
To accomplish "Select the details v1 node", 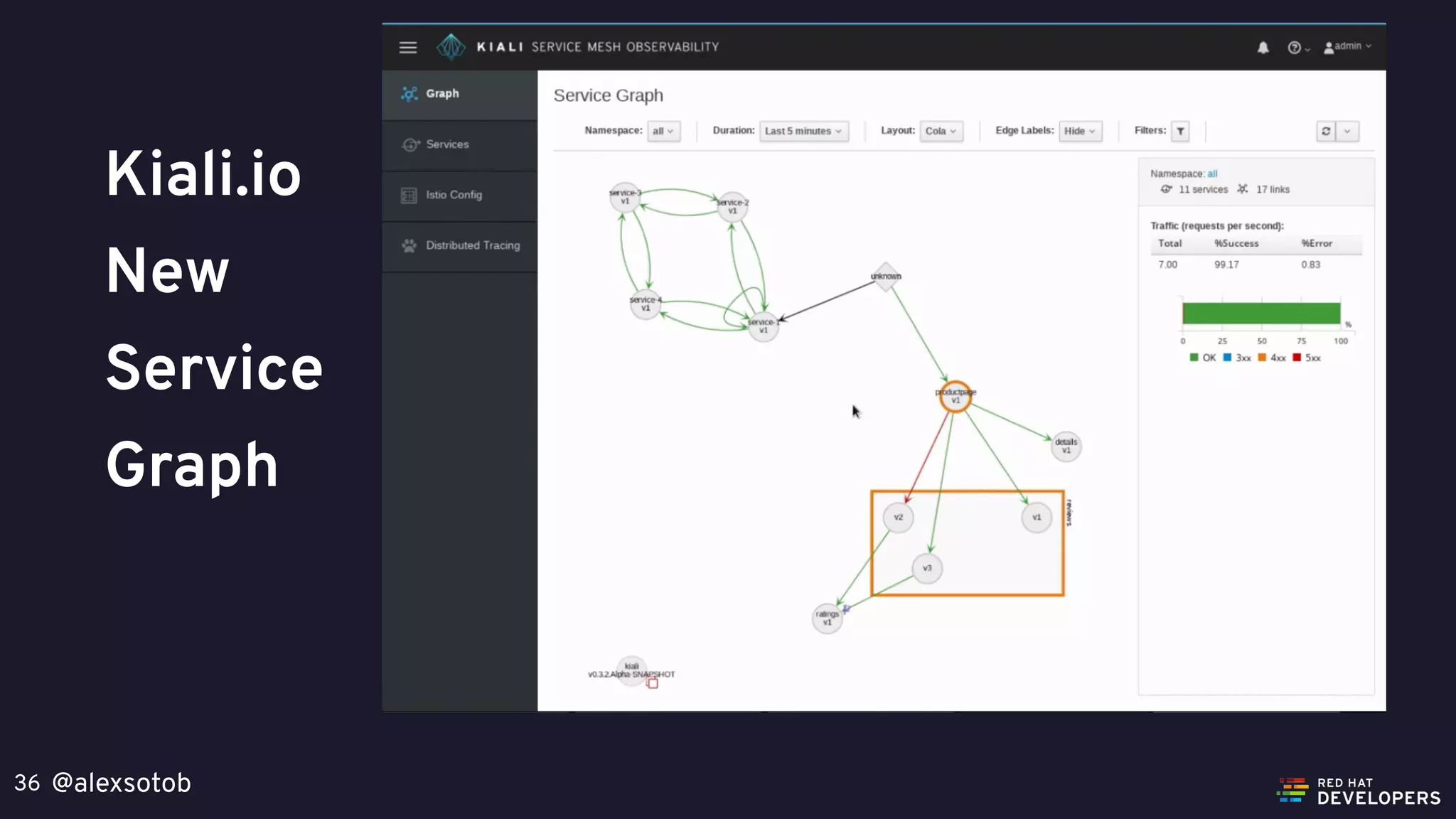I will tap(1066, 446).
